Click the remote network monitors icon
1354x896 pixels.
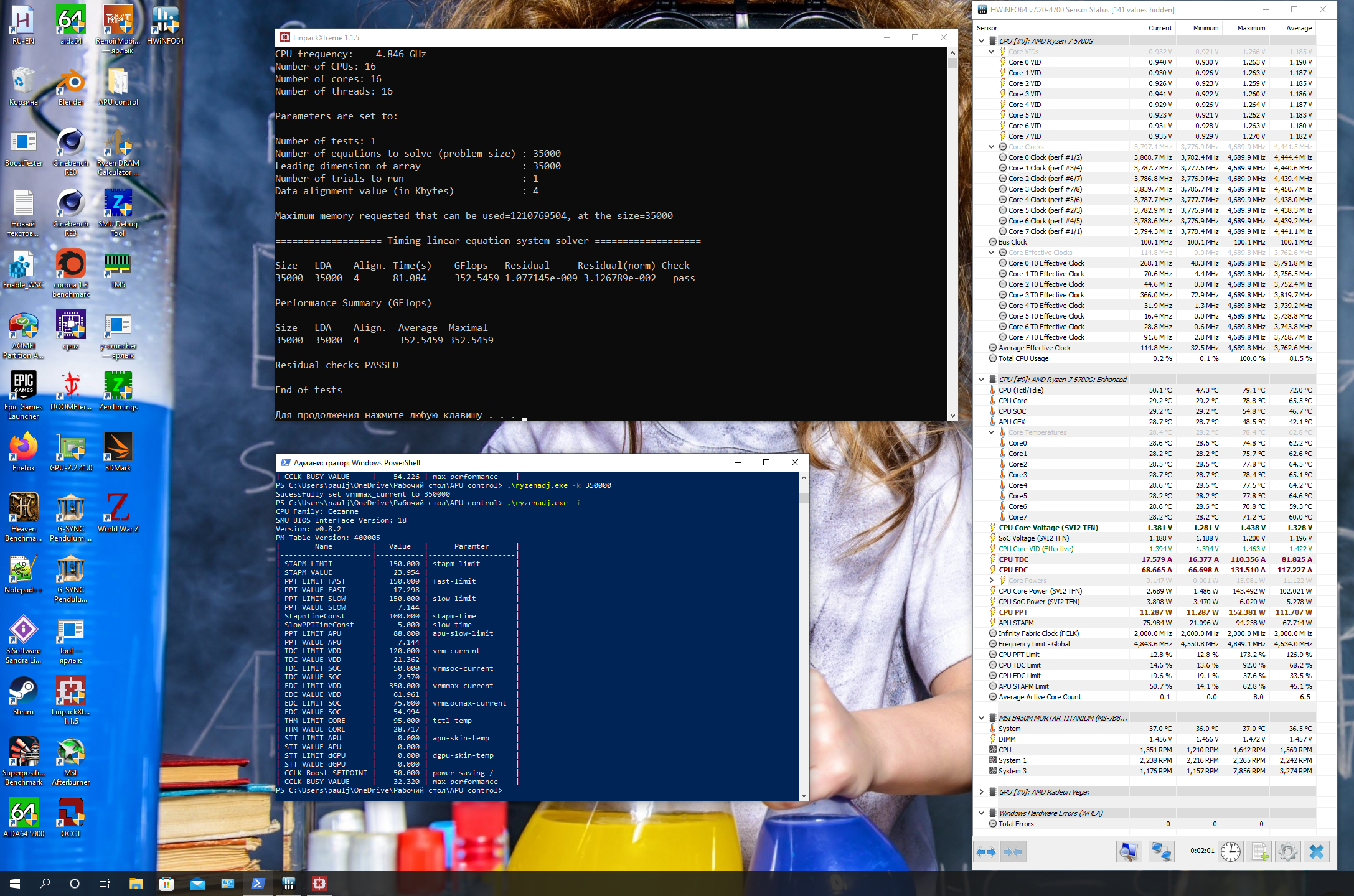(x=1160, y=852)
